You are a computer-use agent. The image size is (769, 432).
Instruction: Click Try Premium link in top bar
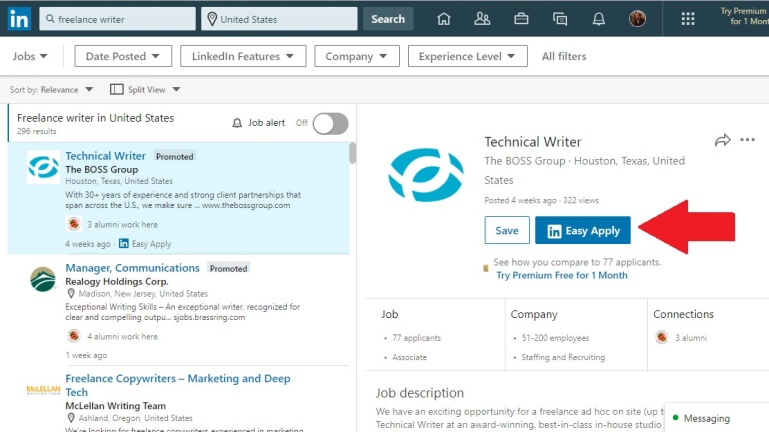[x=744, y=16]
